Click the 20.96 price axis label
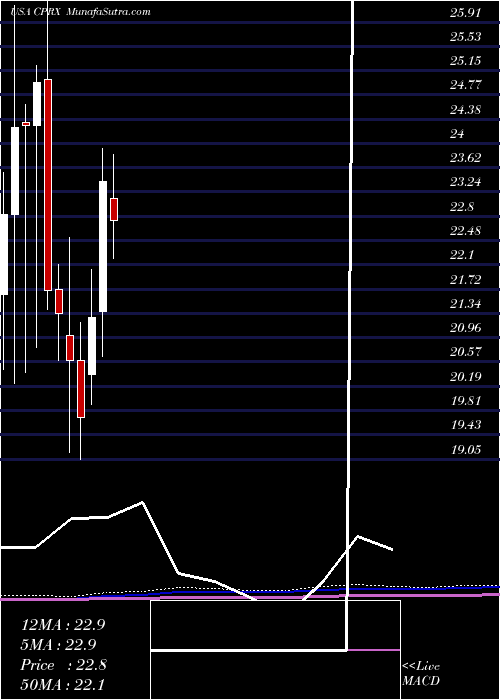 coord(466,328)
